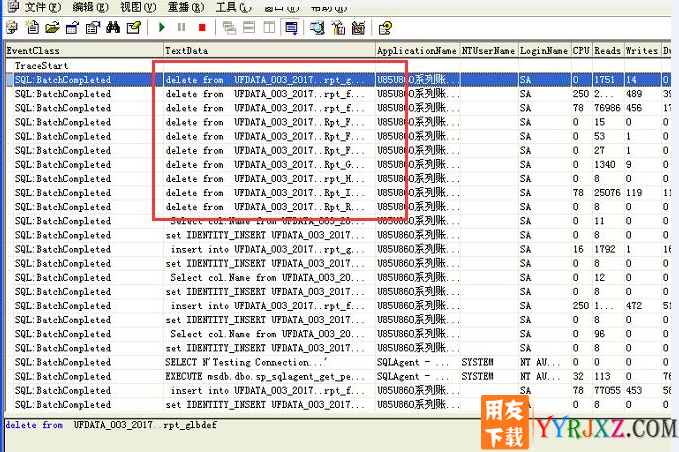Screen dimensions: 679x452
Task: Click the Reads value 1340
Action: click(605, 165)
